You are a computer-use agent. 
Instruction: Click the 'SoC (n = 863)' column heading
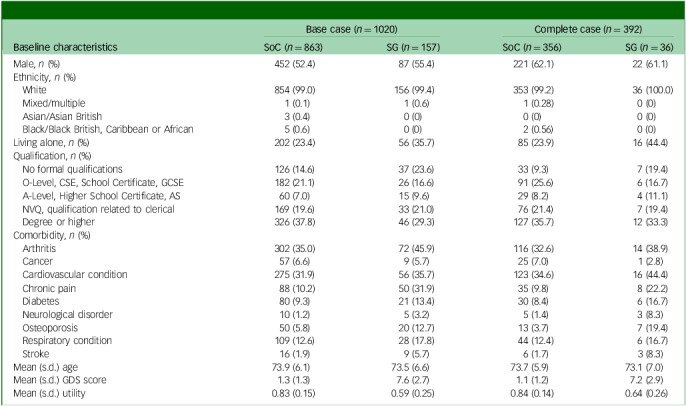point(293,47)
